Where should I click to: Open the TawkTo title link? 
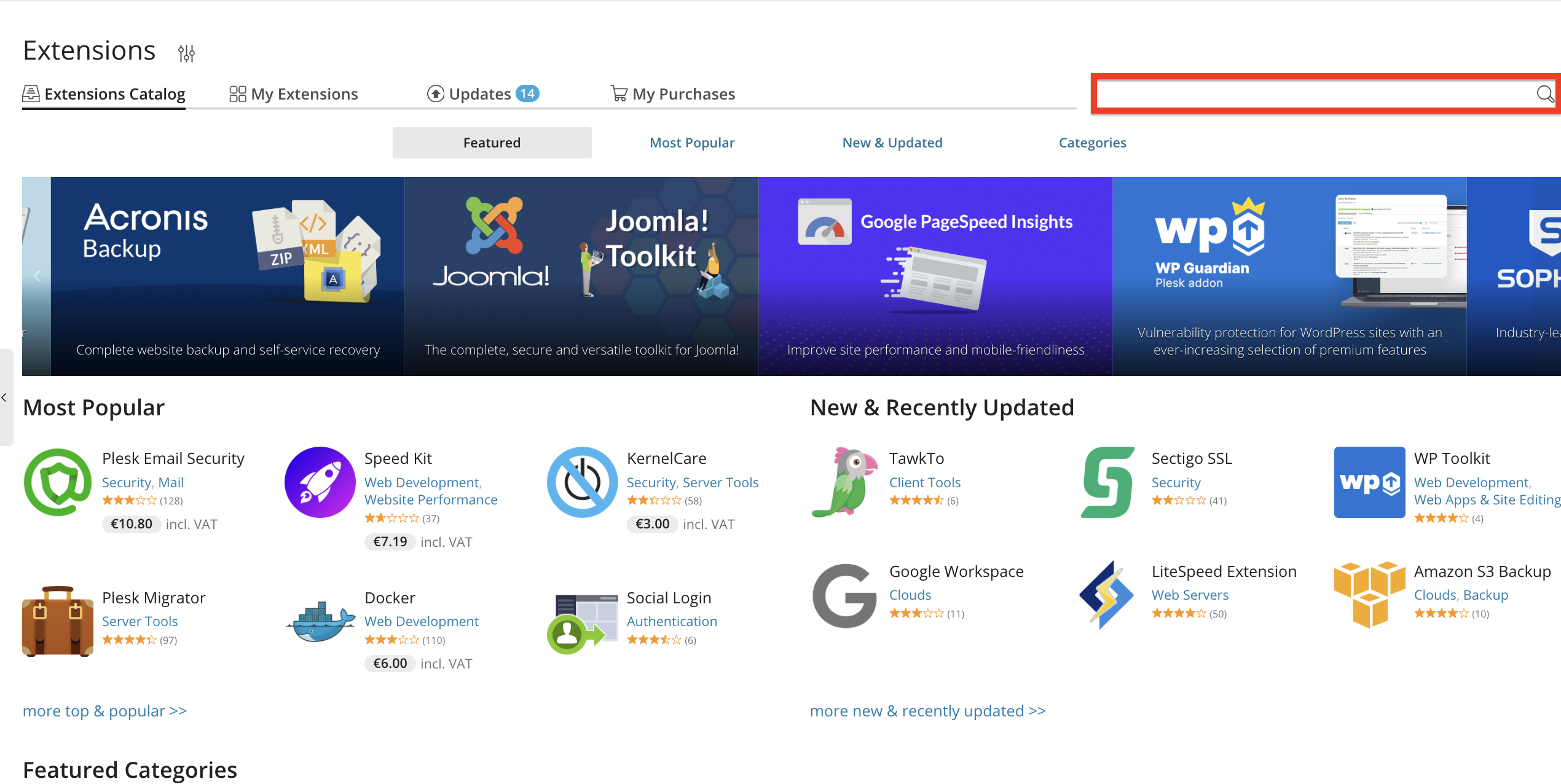(917, 458)
